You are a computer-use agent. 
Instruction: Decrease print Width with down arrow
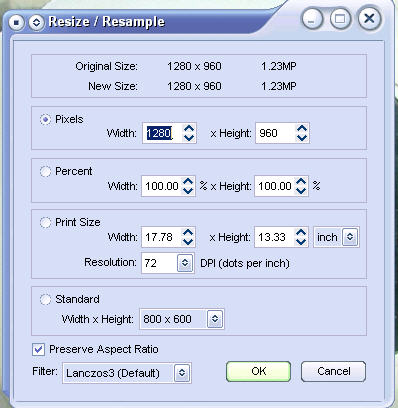(188, 241)
